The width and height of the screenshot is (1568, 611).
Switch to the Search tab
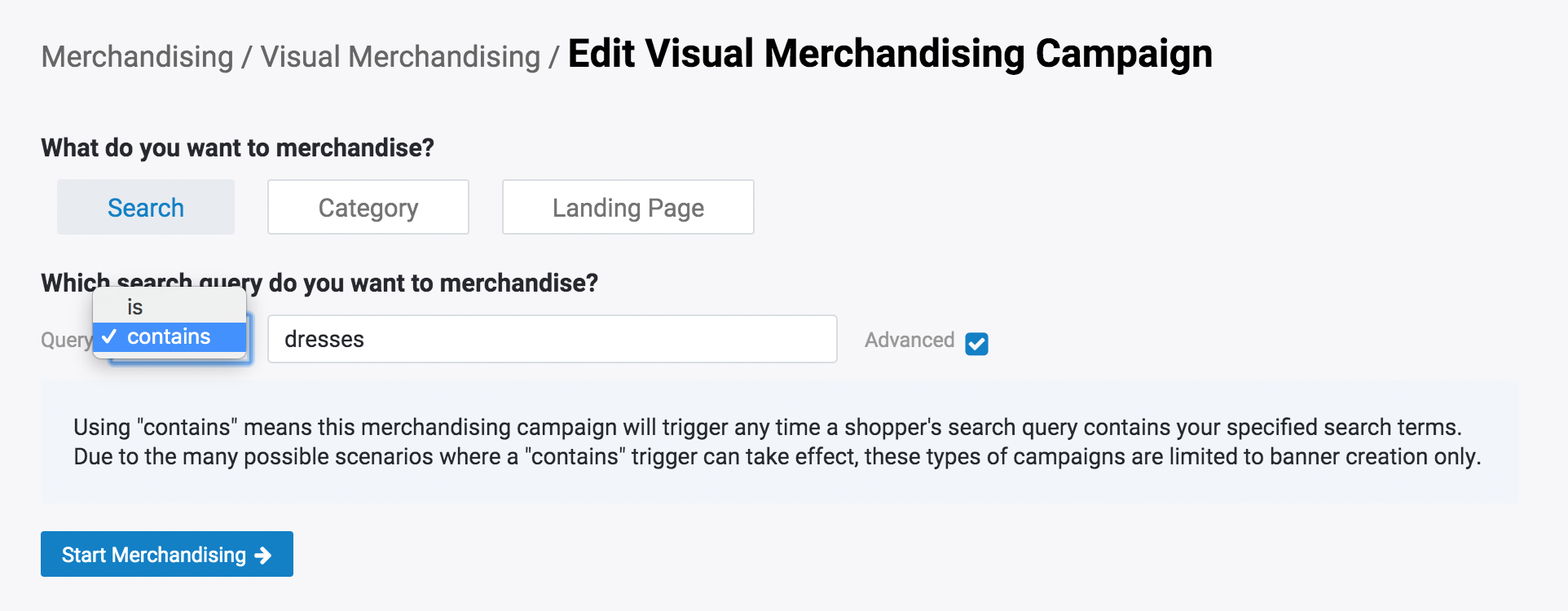pyautogui.click(x=146, y=208)
